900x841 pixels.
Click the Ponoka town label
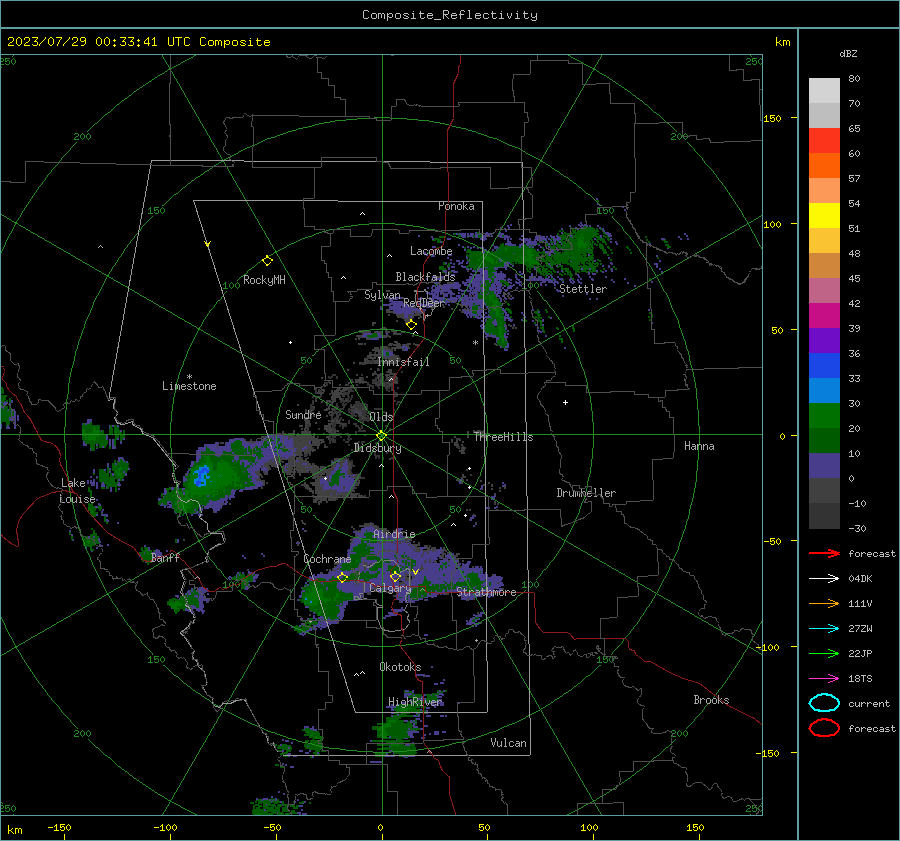click(x=456, y=206)
